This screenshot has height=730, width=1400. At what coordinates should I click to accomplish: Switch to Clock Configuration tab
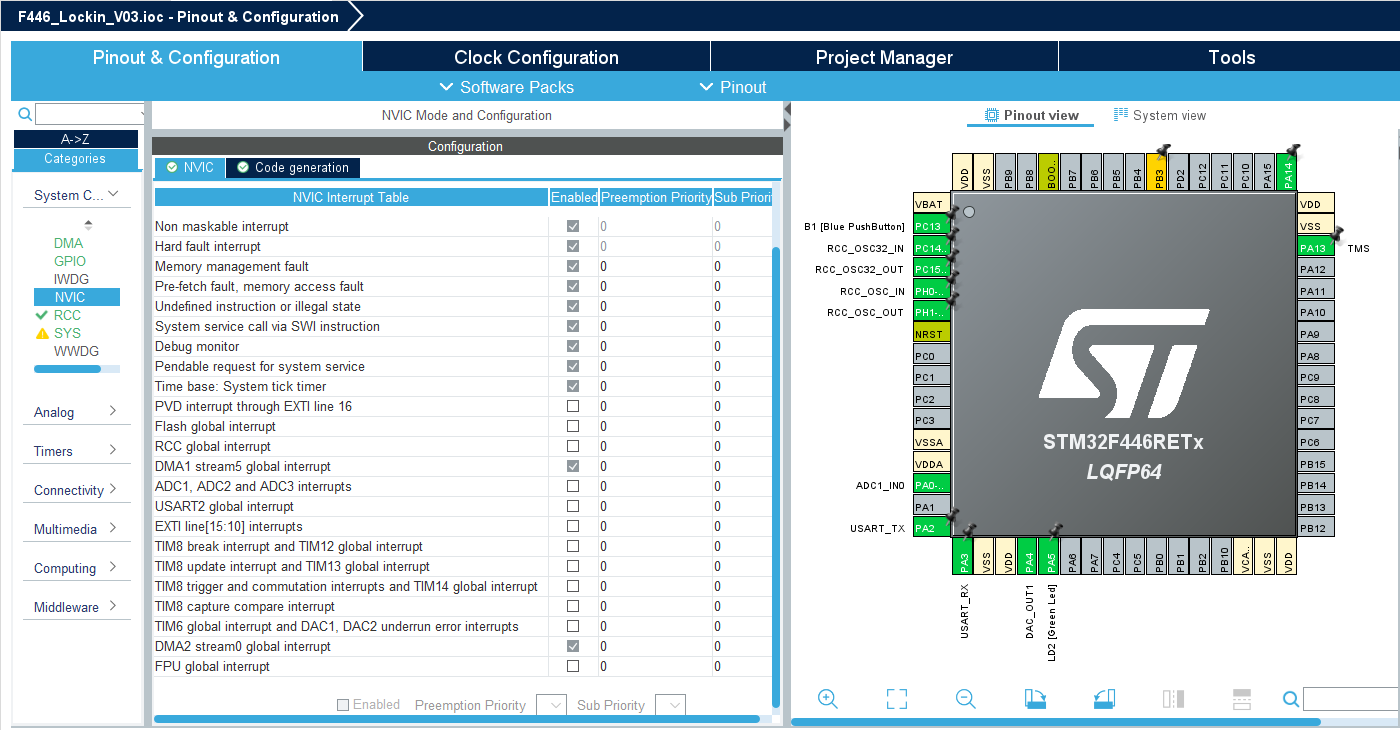[x=536, y=57]
